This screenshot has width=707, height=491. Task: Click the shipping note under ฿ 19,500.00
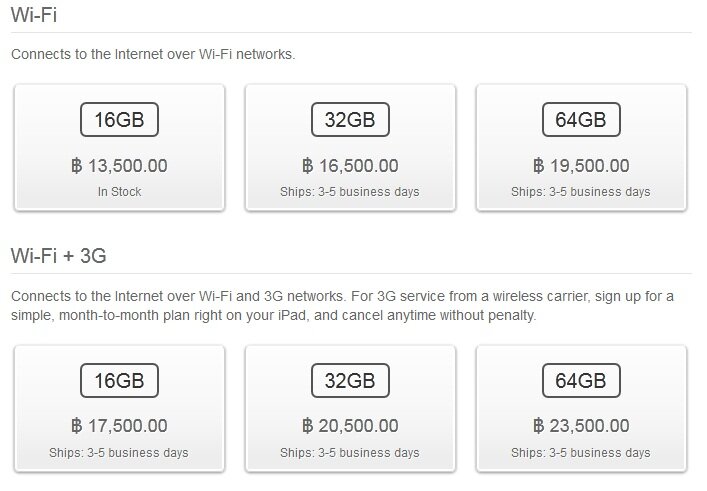[x=581, y=192]
